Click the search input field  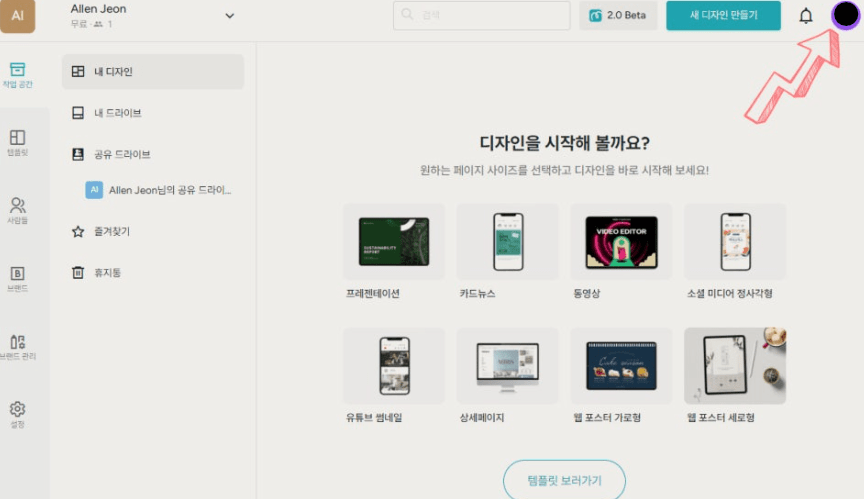[482, 15]
